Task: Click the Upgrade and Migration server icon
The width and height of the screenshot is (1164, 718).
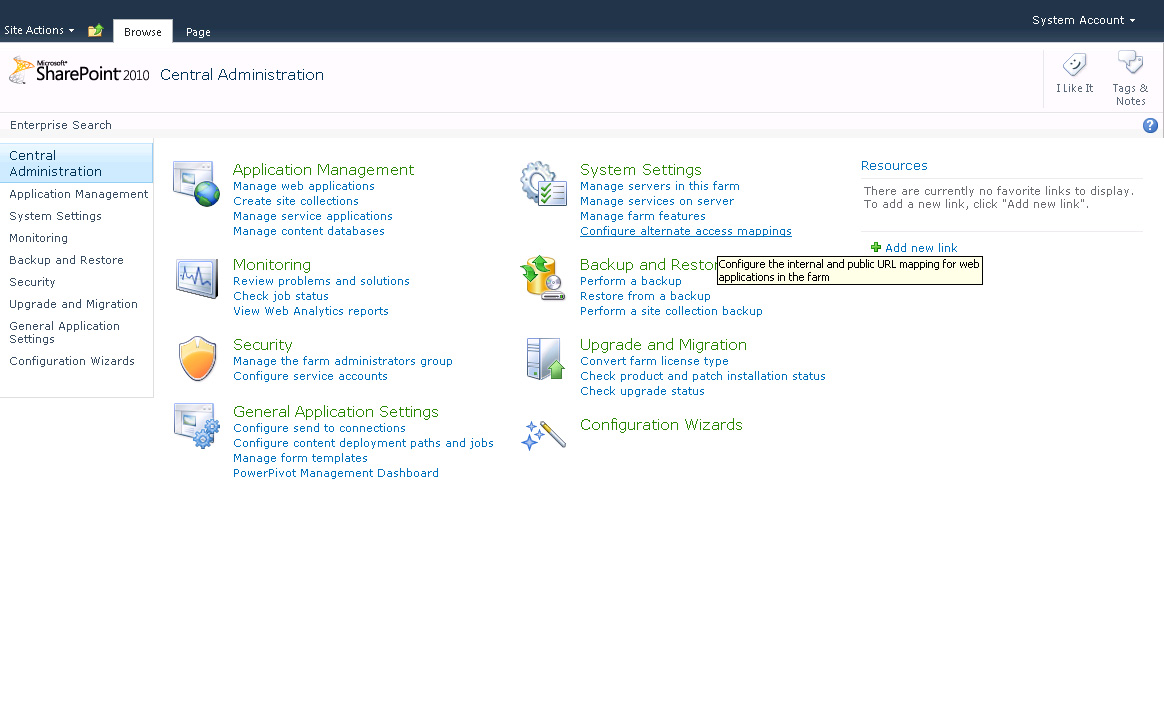Action: tap(544, 359)
